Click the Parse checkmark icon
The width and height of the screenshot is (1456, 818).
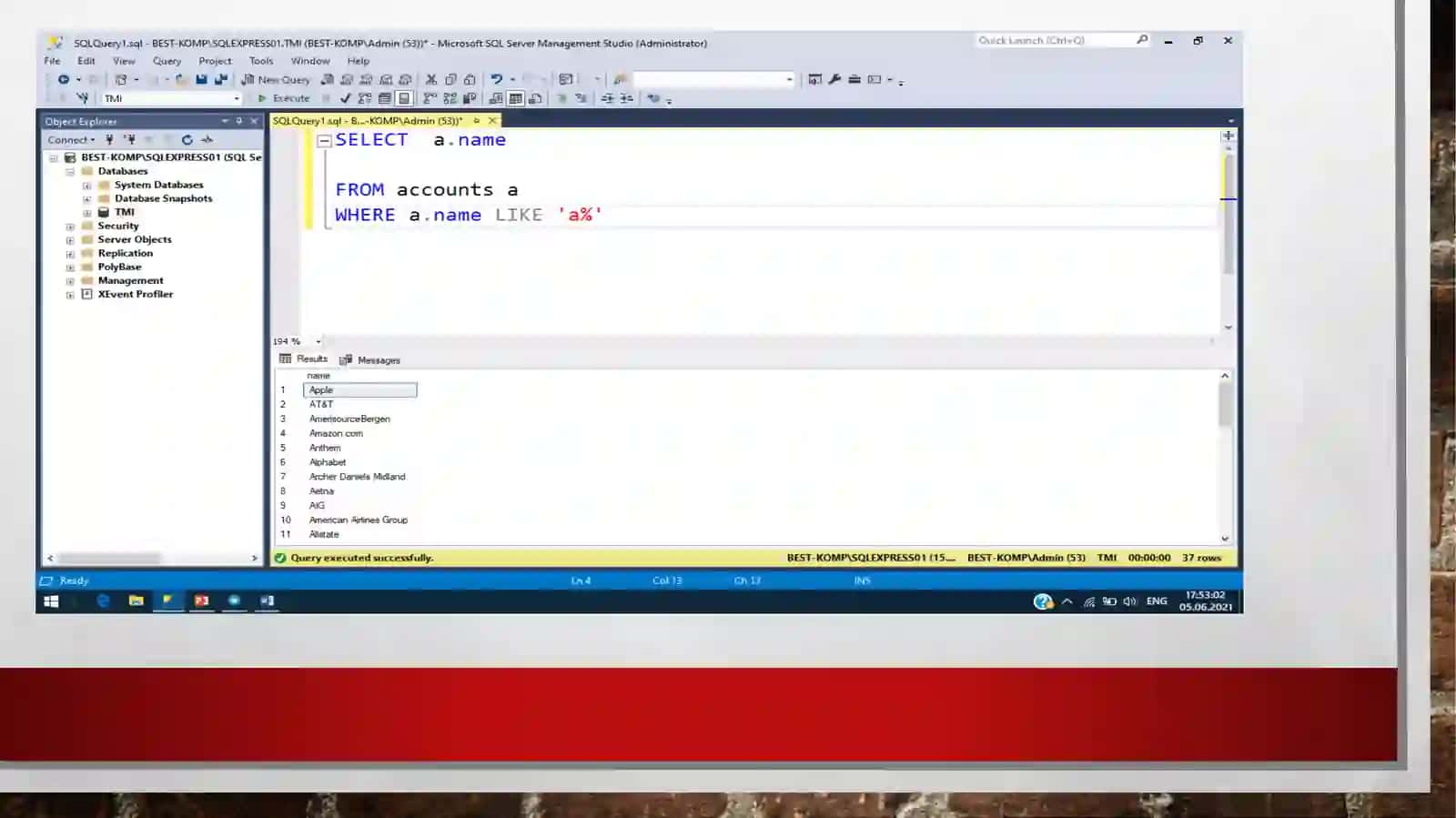[x=346, y=98]
